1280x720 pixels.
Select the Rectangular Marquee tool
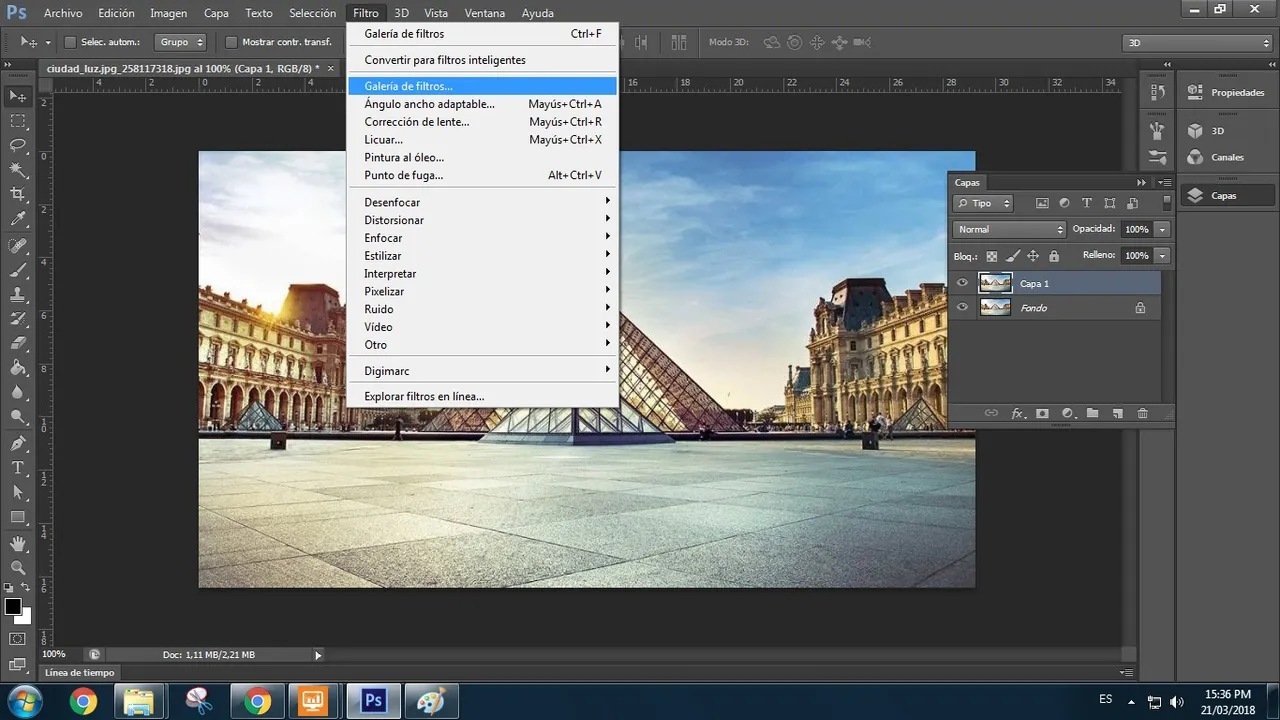point(18,121)
